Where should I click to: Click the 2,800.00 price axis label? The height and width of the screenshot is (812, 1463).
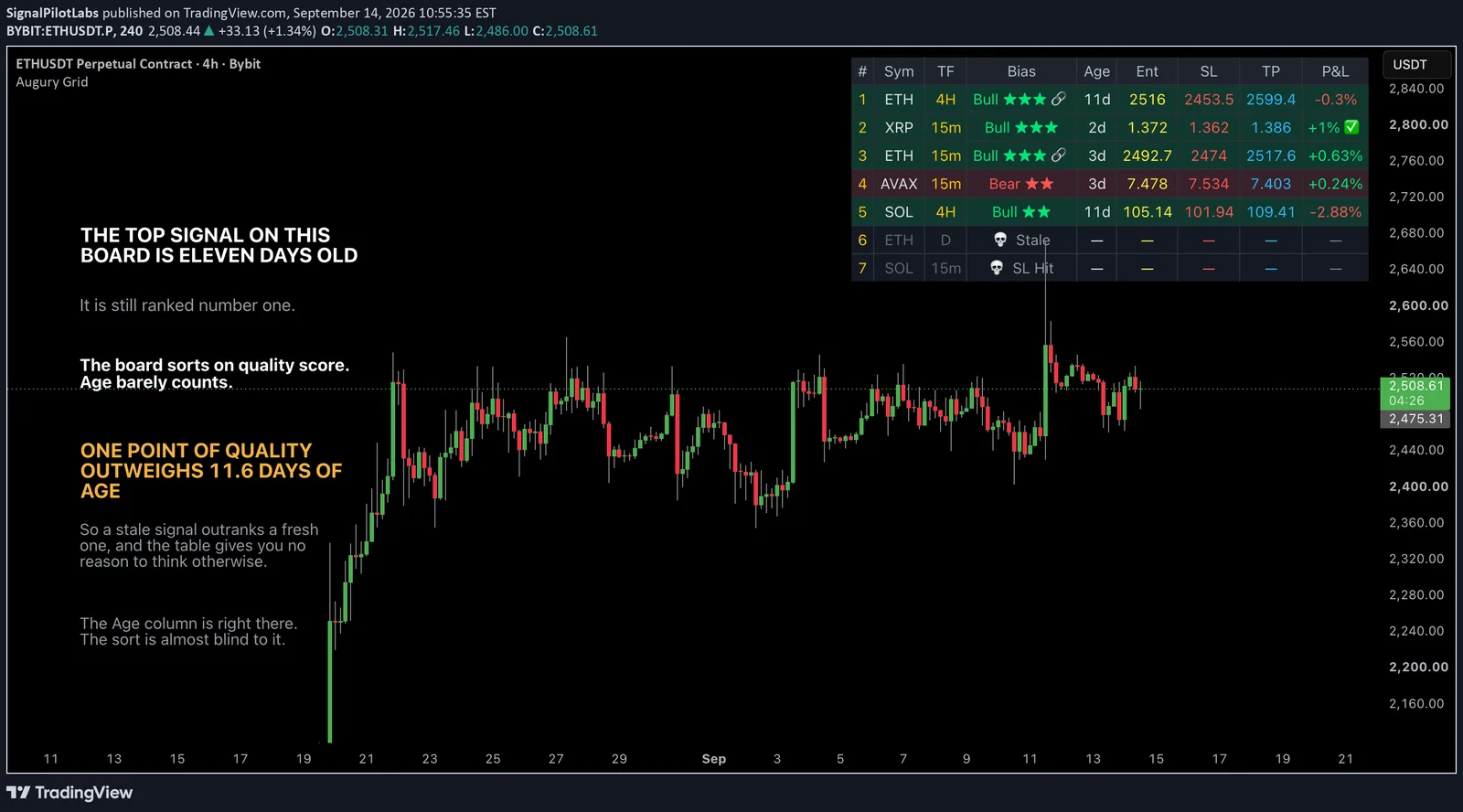(x=1418, y=124)
